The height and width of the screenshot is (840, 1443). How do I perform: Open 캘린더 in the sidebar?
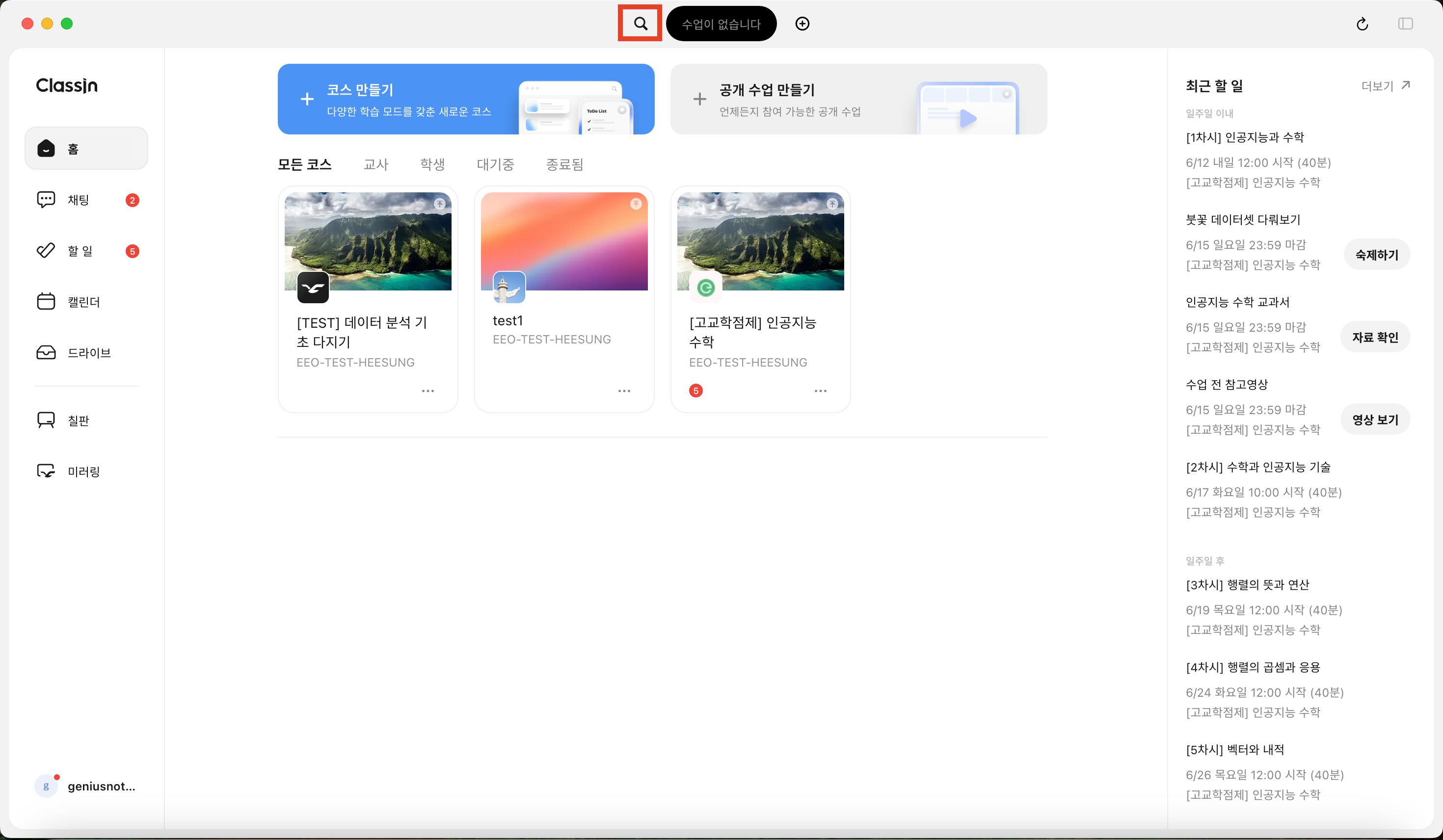pyautogui.click(x=86, y=302)
